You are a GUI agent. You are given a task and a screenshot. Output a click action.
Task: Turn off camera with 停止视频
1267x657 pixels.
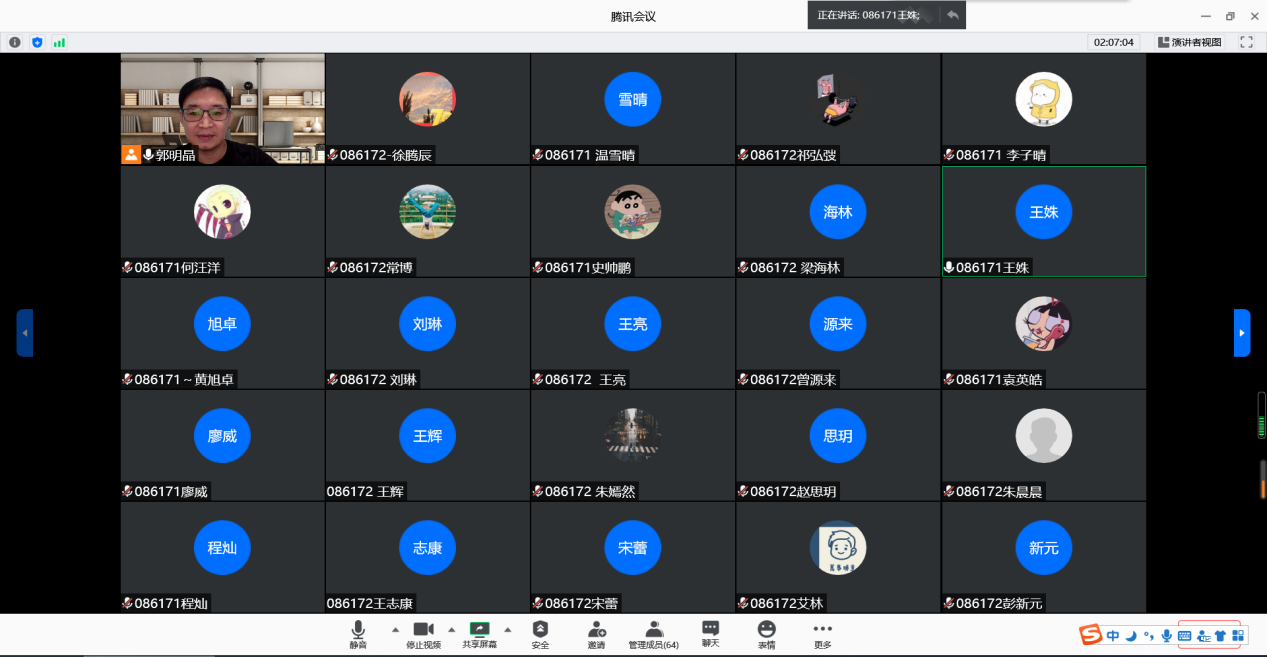[x=422, y=634]
